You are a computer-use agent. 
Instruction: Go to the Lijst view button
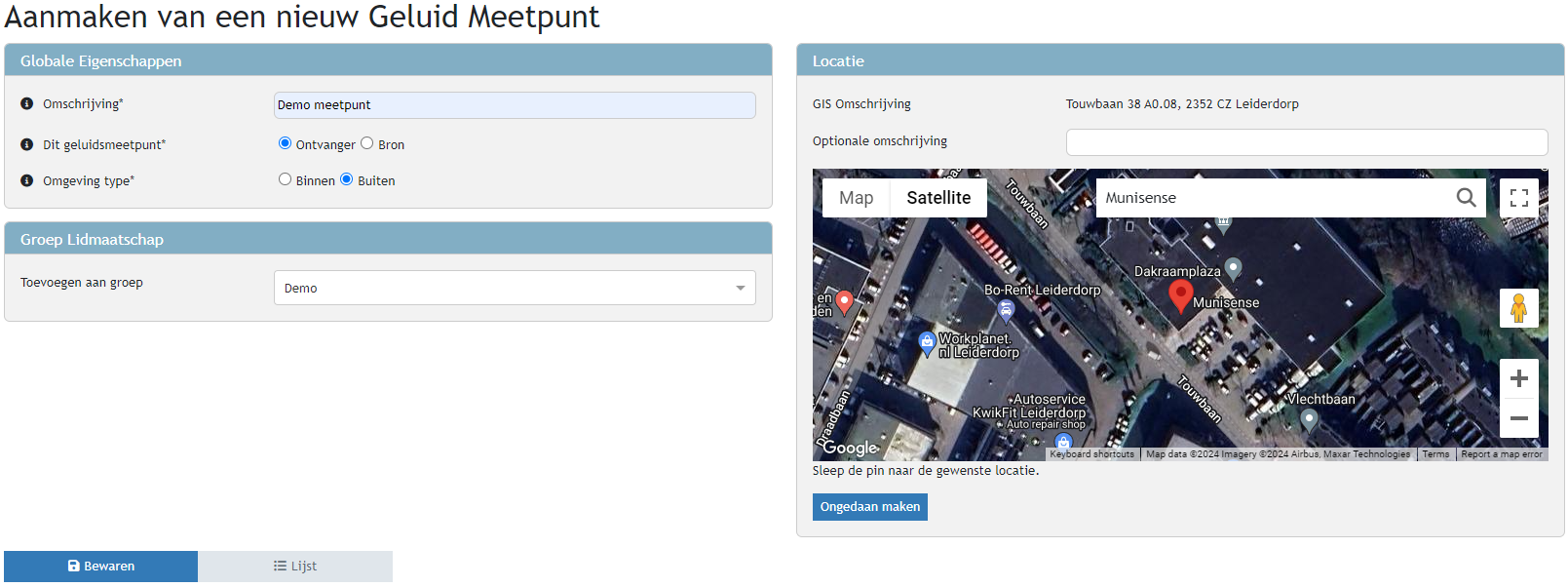[x=295, y=567]
